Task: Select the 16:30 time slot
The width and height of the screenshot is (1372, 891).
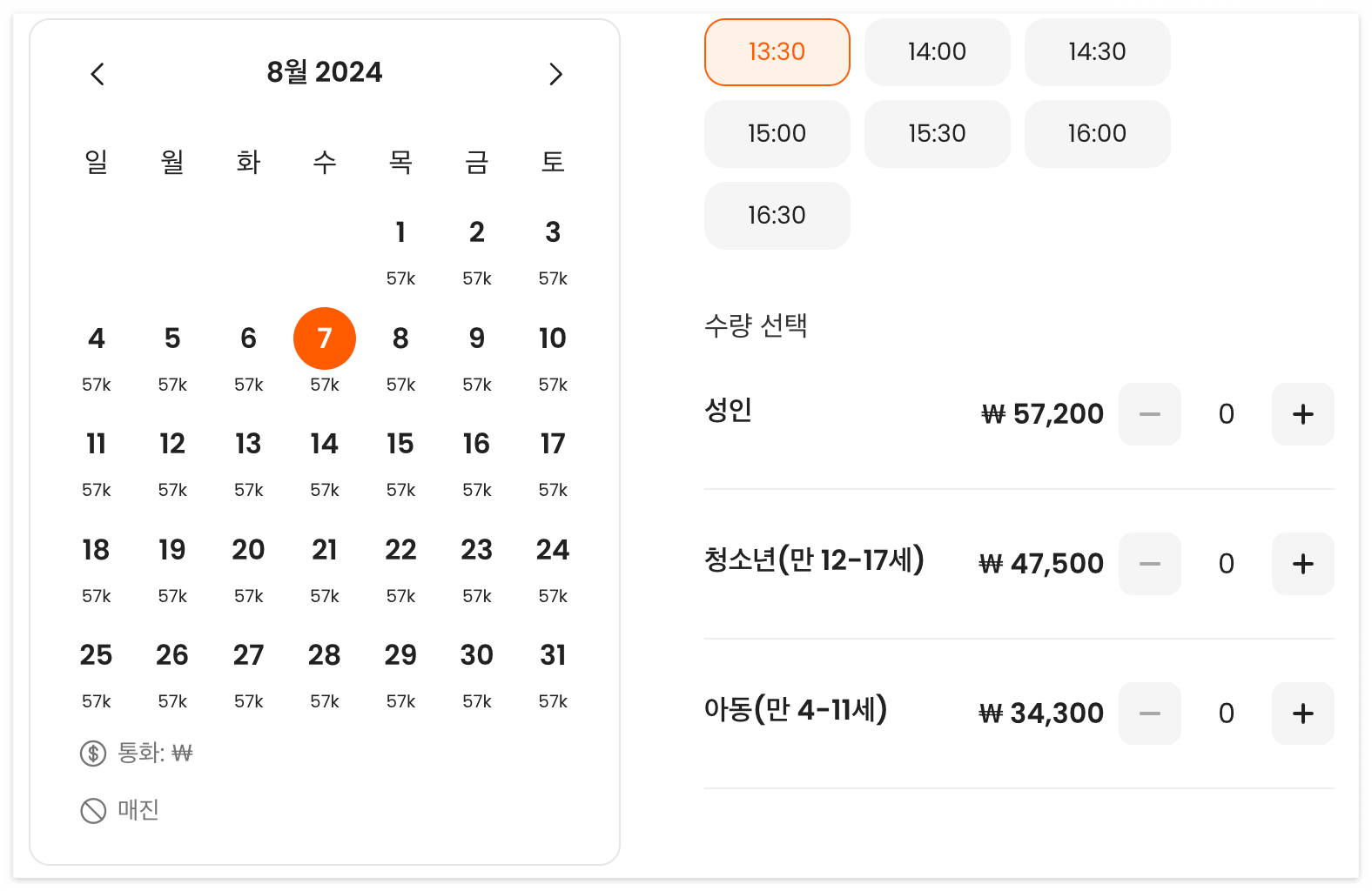Action: pyautogui.click(x=777, y=215)
